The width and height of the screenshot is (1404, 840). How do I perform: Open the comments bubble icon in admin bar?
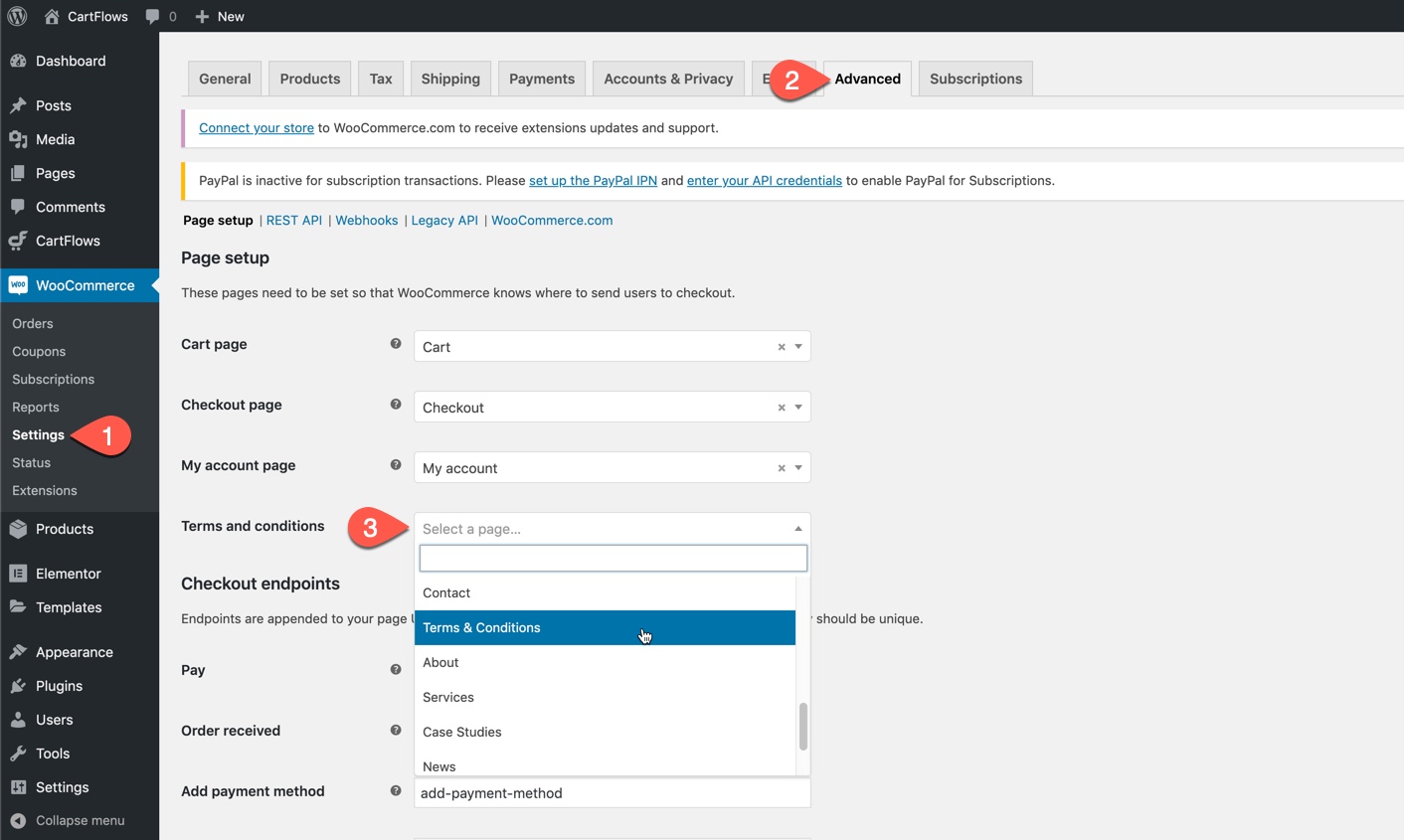point(152,16)
